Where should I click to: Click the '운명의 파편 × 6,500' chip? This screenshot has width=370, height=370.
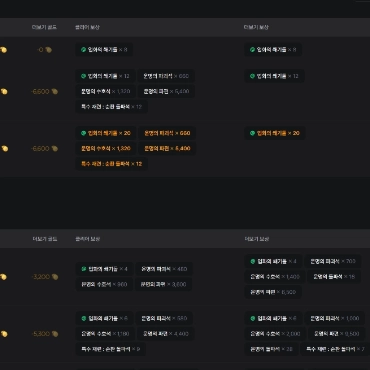[273, 292]
